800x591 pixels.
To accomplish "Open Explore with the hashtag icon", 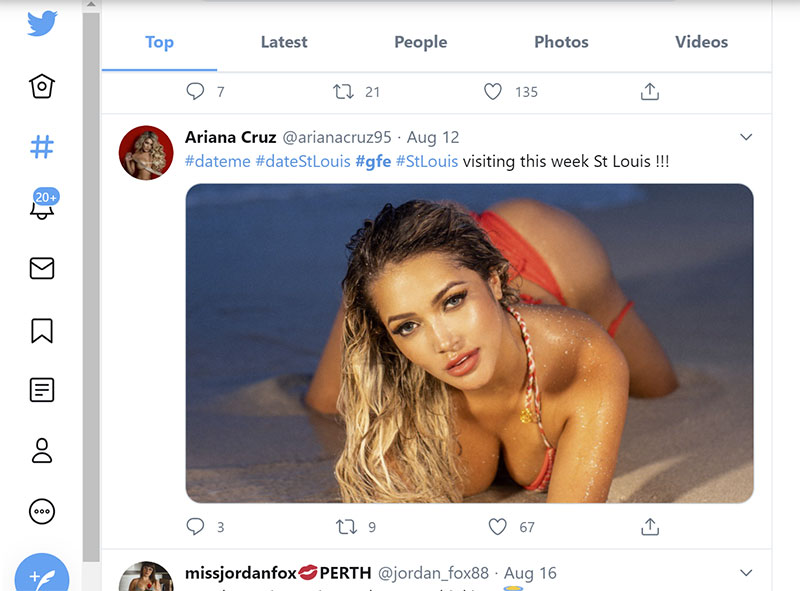I will (42, 147).
